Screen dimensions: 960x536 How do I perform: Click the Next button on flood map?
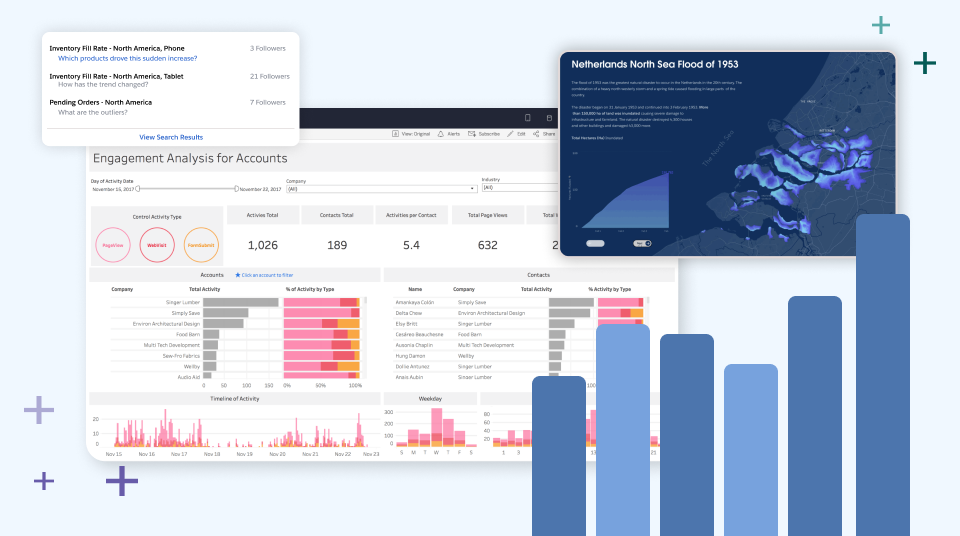pyautogui.click(x=642, y=243)
